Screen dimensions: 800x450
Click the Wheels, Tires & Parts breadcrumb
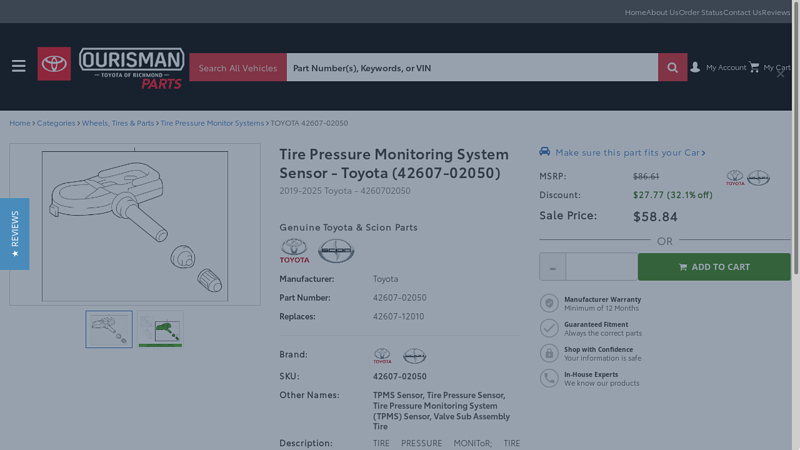click(x=118, y=123)
